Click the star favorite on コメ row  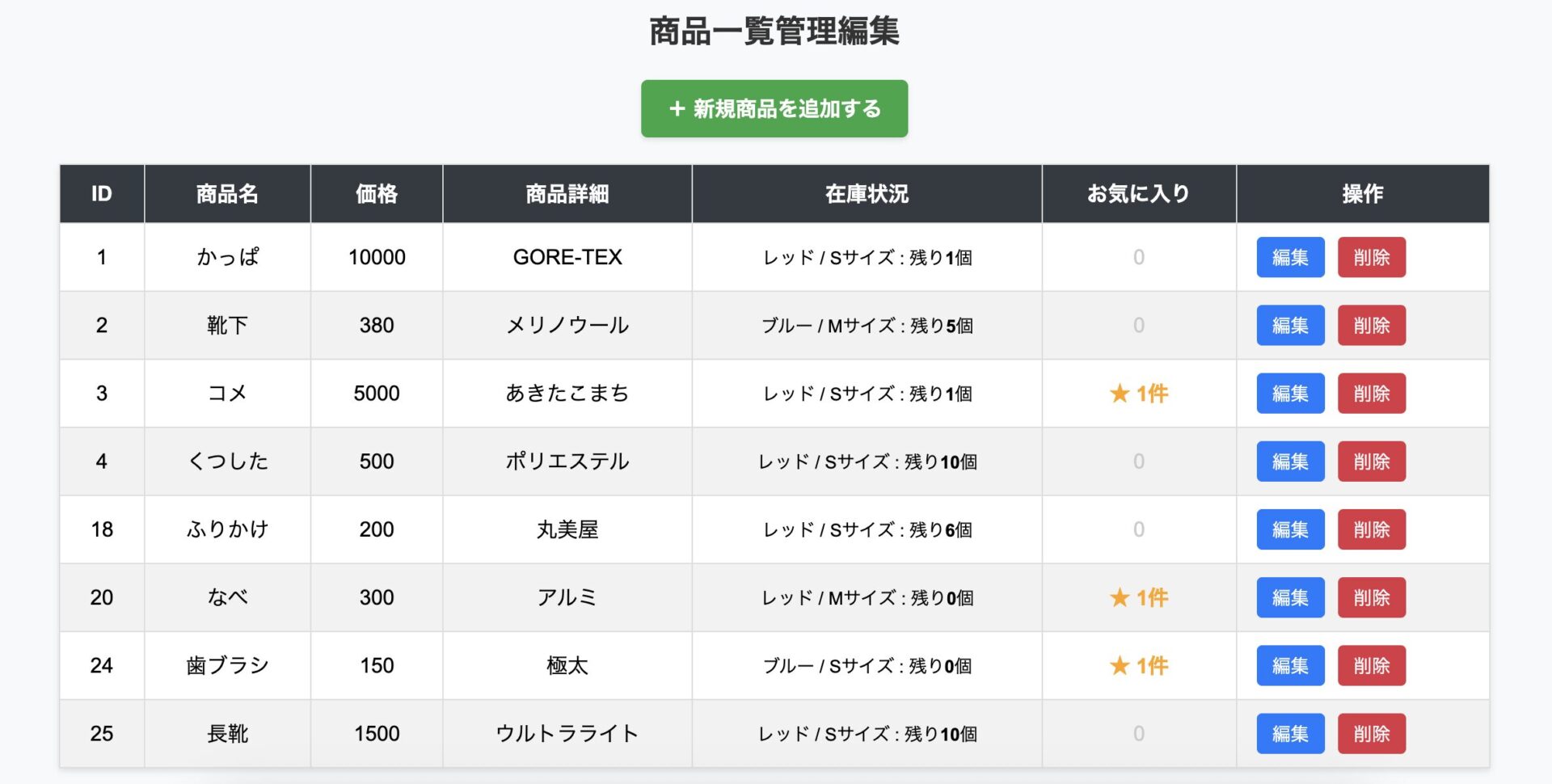tap(1120, 394)
